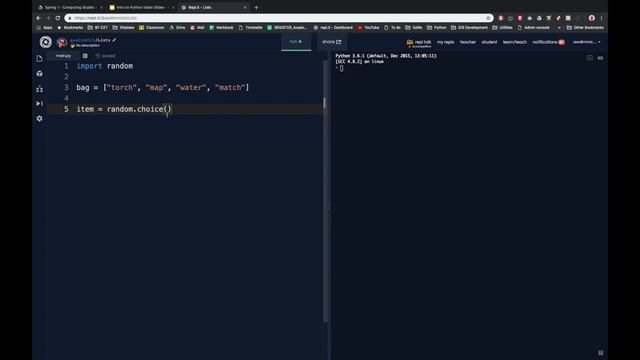640x360 pixels.
Task: Open Drive bookmark
Action: (178, 28)
